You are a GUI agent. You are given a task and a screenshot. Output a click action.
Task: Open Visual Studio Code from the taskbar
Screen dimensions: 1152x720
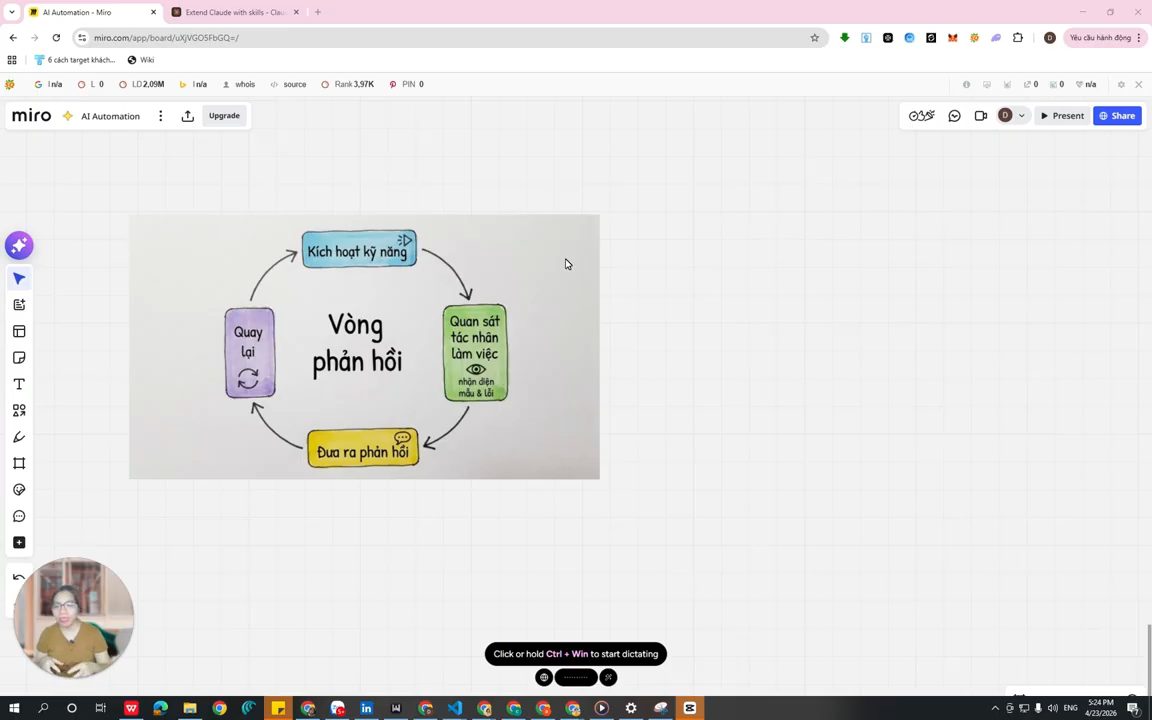455,708
